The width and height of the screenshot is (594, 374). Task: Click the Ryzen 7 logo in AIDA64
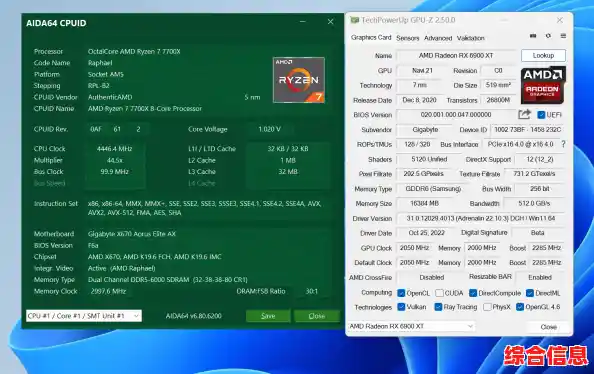[299, 80]
